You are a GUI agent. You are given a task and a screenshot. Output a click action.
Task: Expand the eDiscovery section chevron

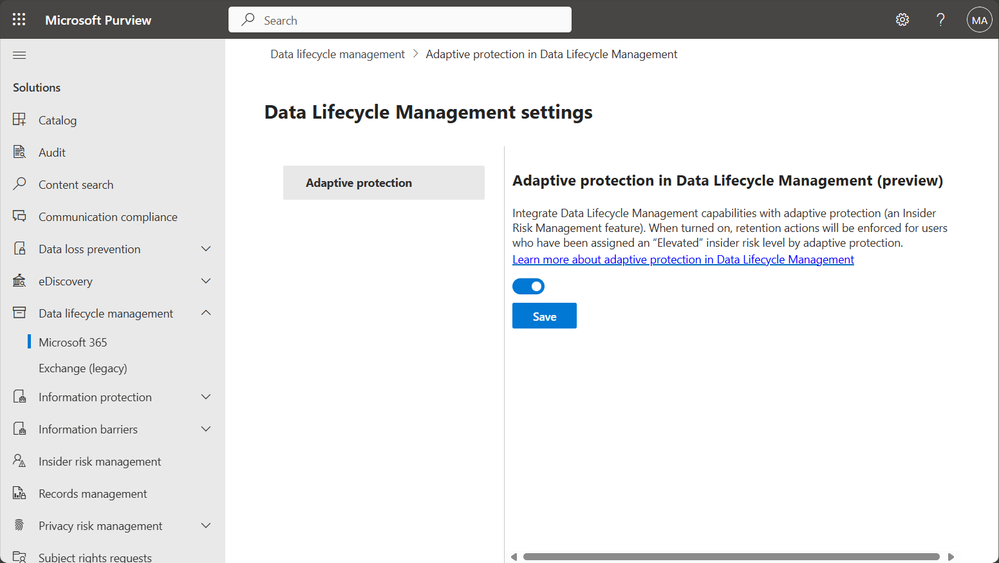point(206,281)
